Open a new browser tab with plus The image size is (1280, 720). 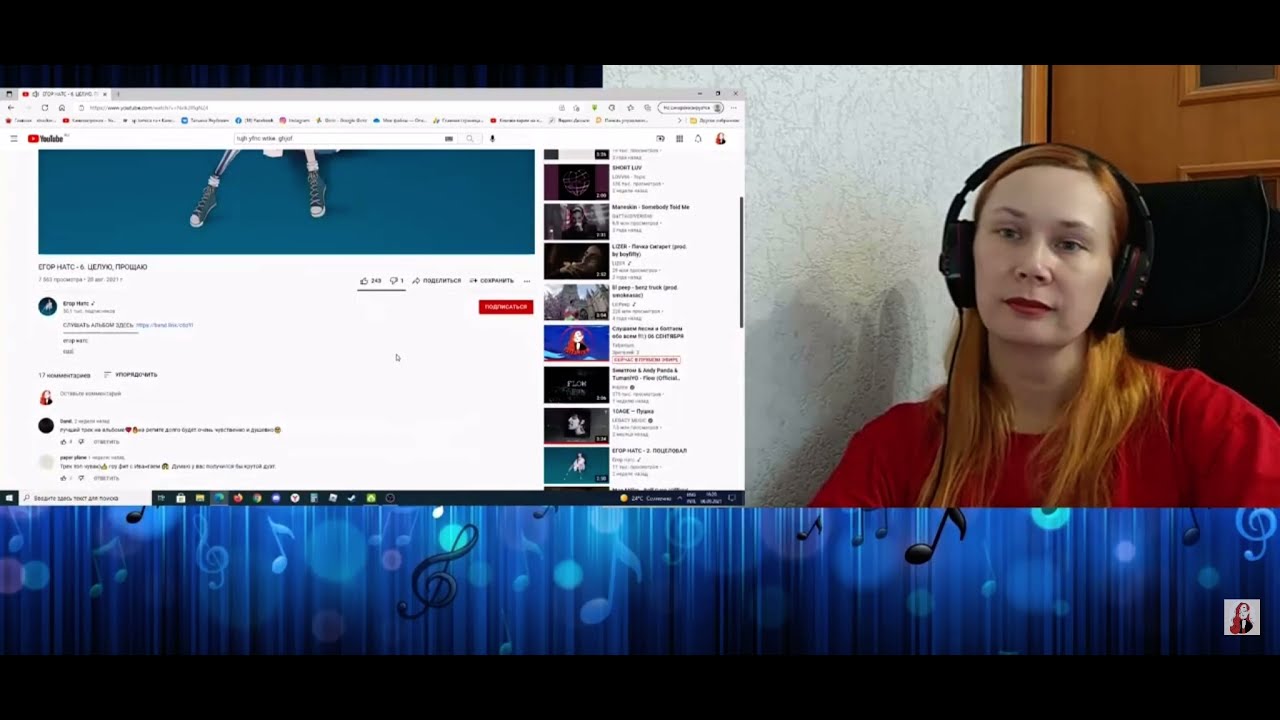pyautogui.click(x=117, y=94)
